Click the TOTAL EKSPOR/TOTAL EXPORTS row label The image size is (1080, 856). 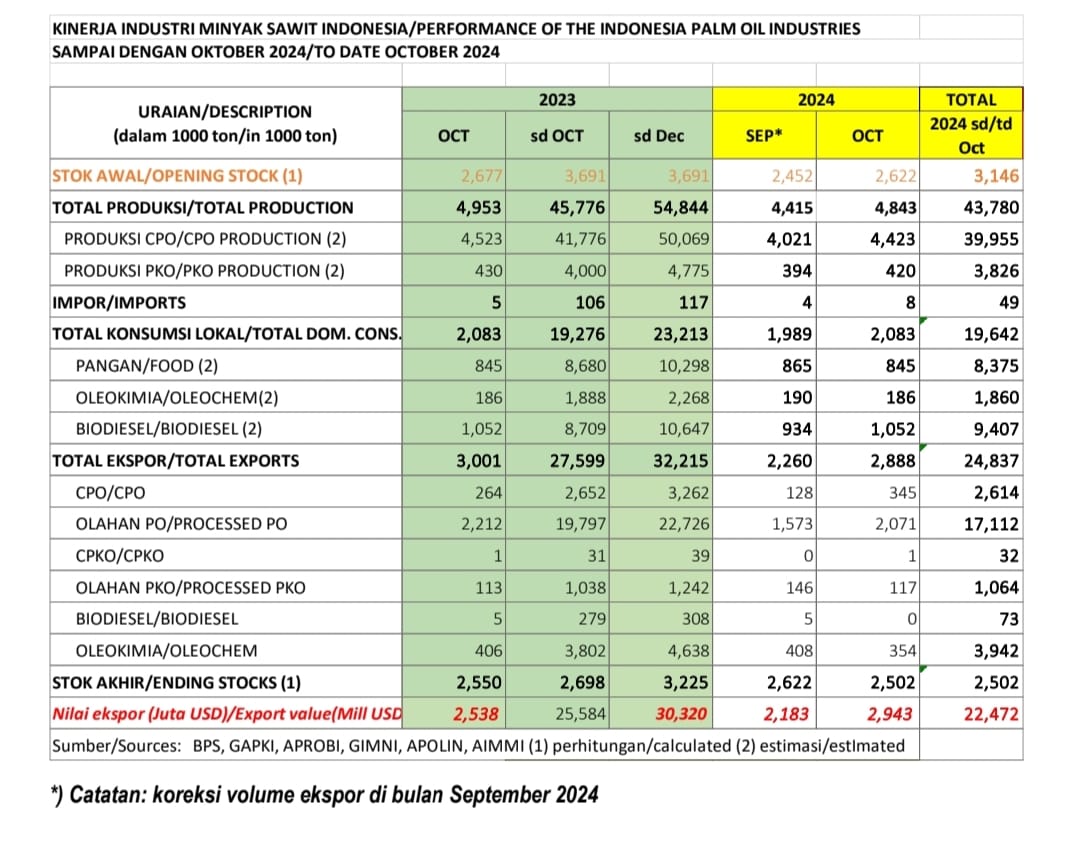click(x=176, y=461)
